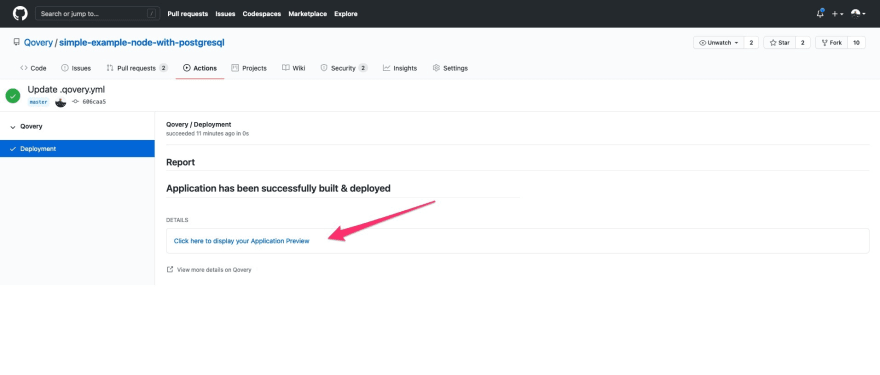Viewport: 880px width, 375px height.
Task: Fork this repository
Action: 831,43
